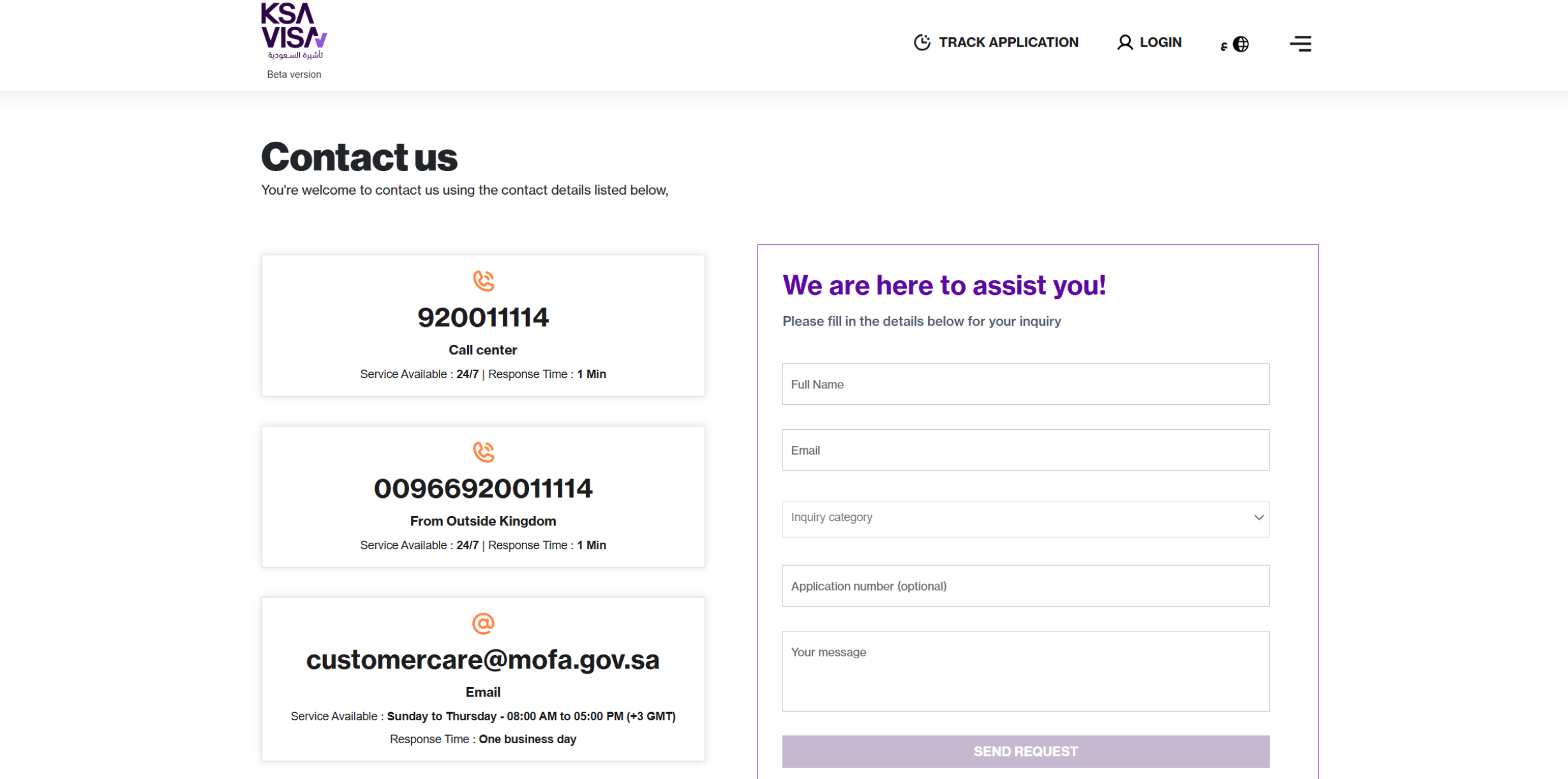The image size is (1568, 779).
Task: Click the track application clock icon
Action: 922,42
